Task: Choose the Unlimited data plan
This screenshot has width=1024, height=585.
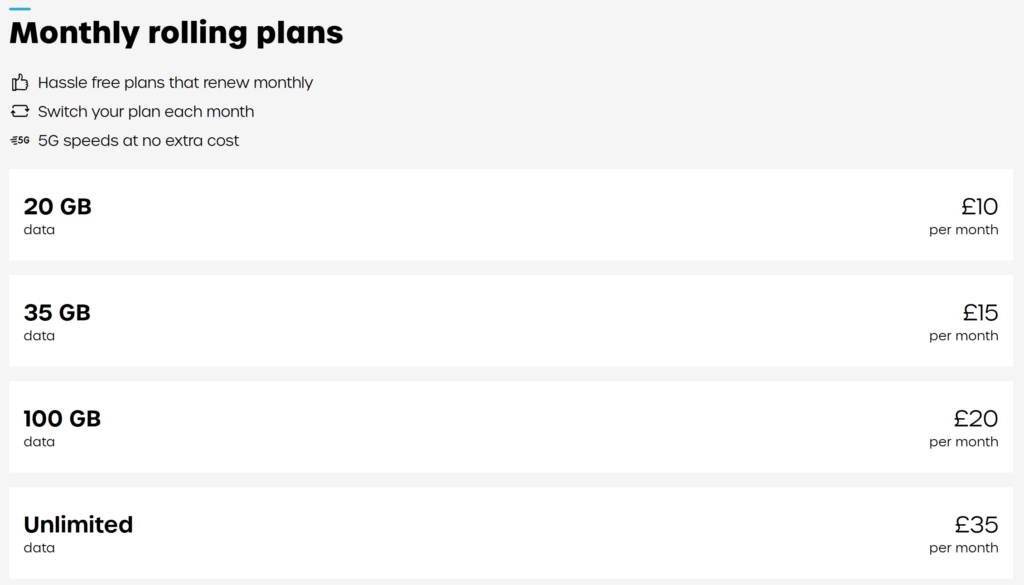Action: click(511, 533)
